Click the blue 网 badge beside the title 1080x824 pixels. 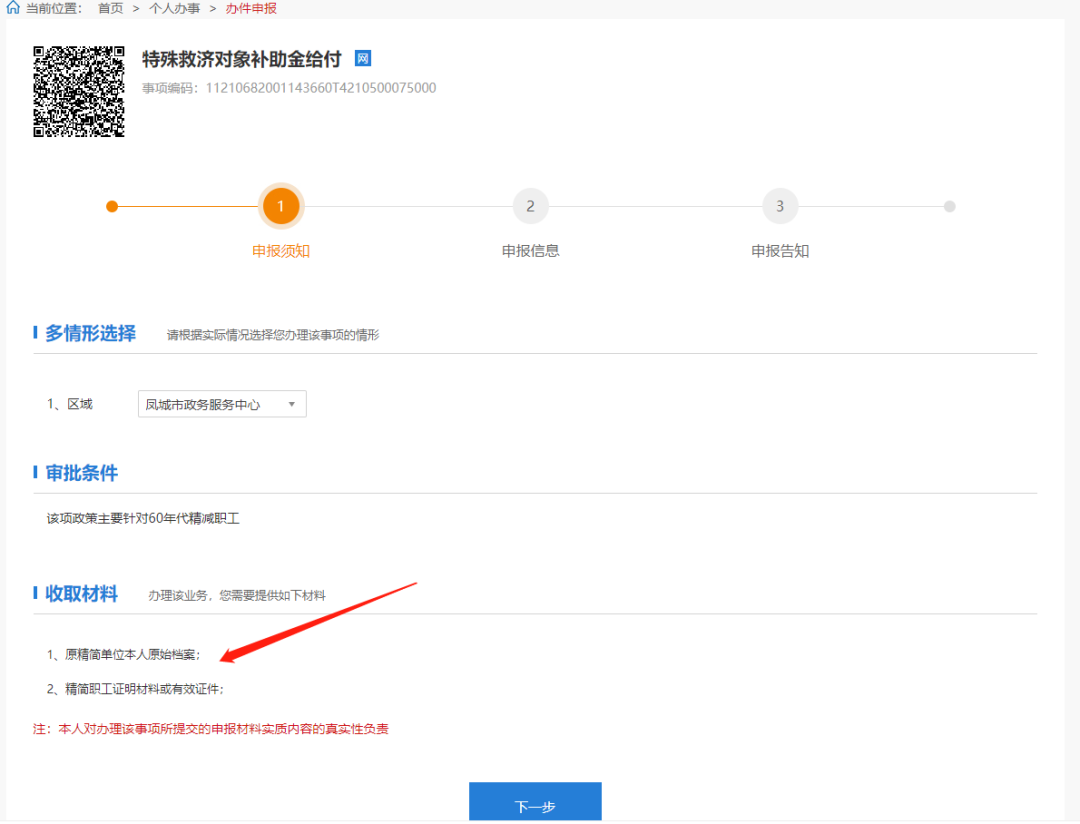pos(361,59)
